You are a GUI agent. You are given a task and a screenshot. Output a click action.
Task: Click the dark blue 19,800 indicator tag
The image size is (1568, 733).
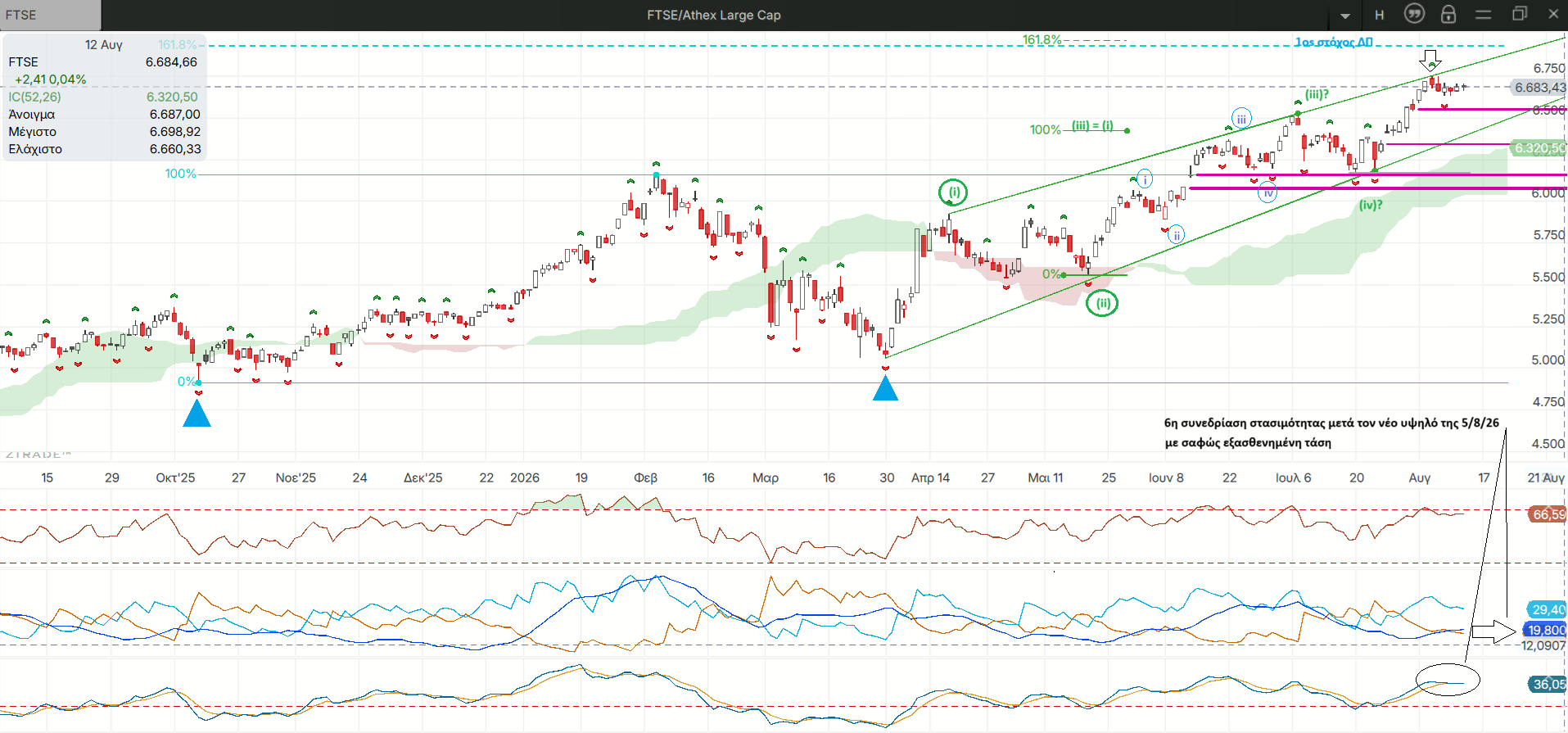pyautogui.click(x=1545, y=630)
